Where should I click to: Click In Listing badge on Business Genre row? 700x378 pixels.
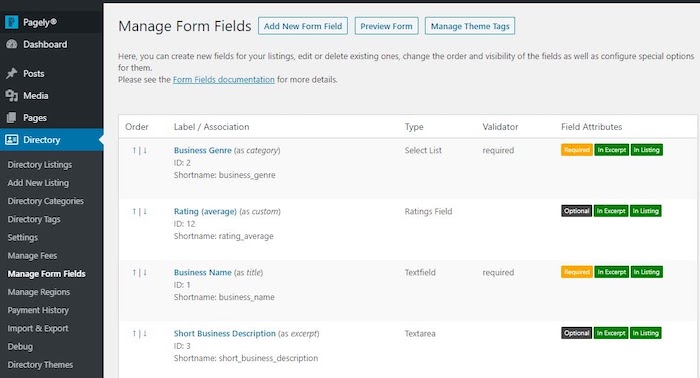[646, 150]
